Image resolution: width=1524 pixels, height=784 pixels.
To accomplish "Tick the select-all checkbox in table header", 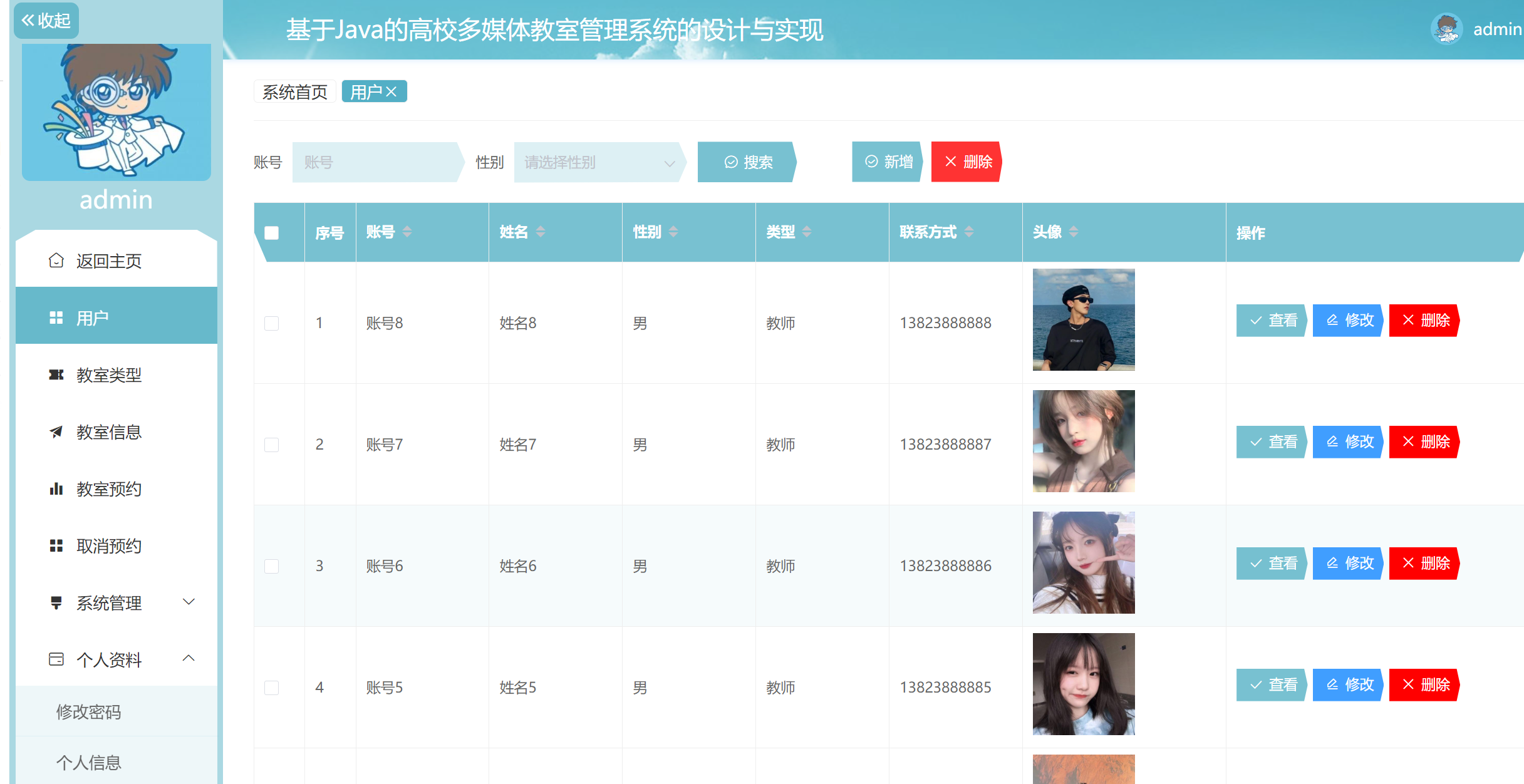I will 271,233.
